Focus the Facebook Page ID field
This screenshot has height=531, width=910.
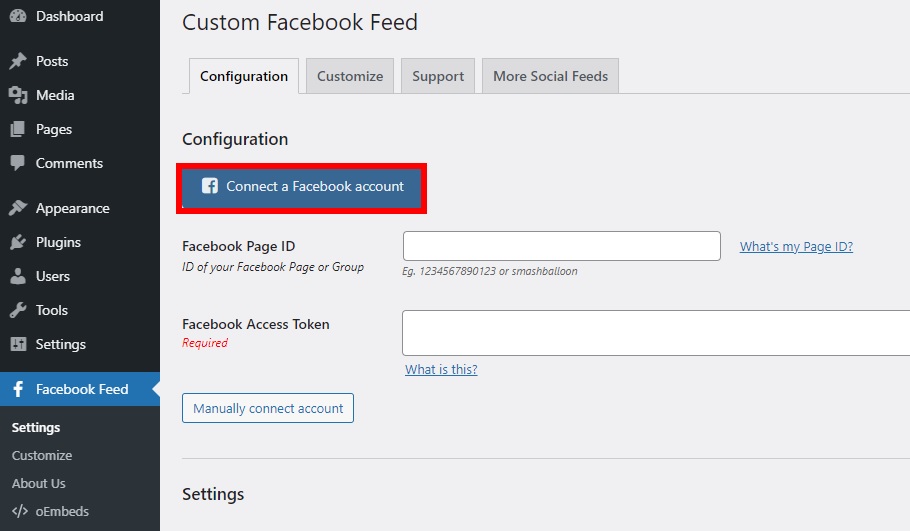pos(561,246)
